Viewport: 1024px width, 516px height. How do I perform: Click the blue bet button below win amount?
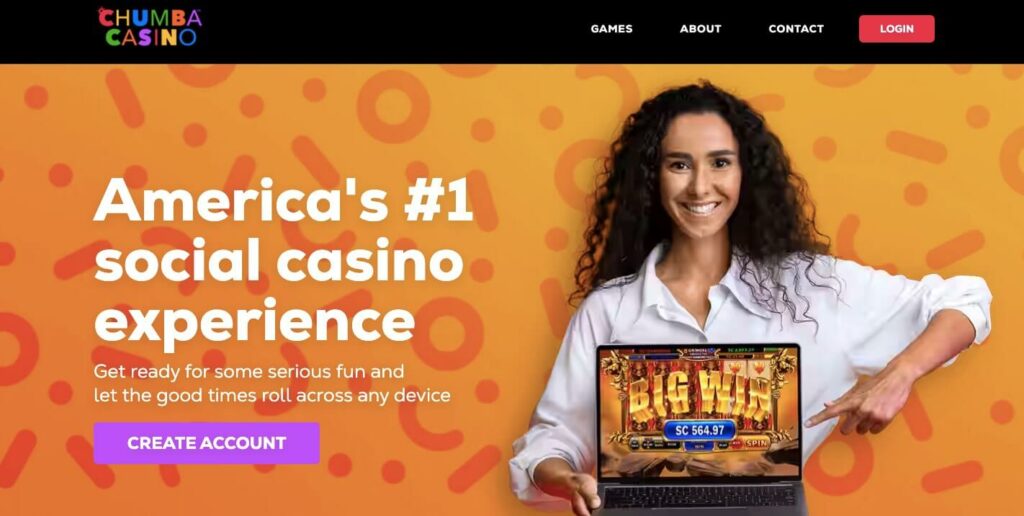click(699, 446)
